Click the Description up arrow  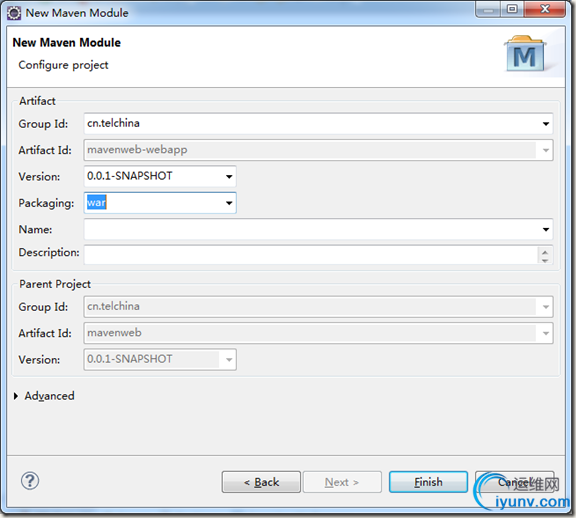point(545,252)
